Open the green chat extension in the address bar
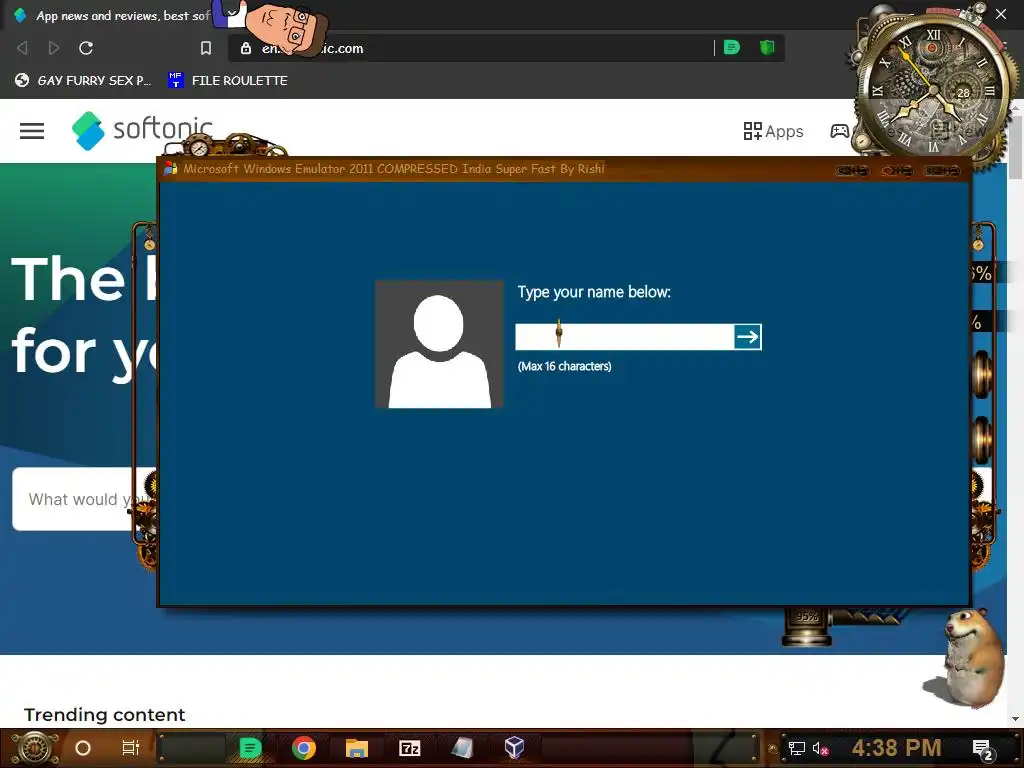1024x768 pixels. [x=732, y=47]
